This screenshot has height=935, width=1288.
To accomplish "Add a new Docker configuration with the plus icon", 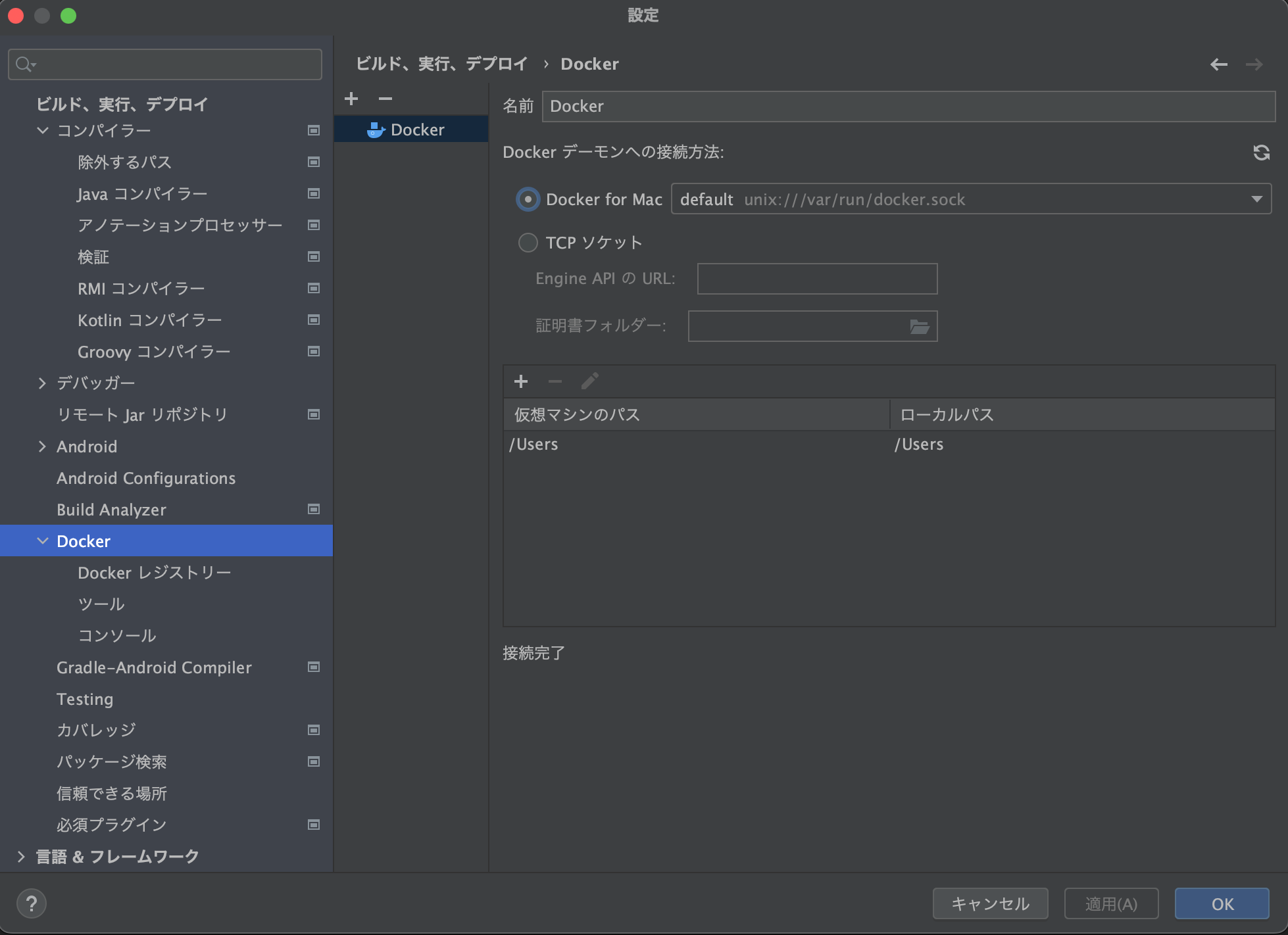I will point(352,99).
